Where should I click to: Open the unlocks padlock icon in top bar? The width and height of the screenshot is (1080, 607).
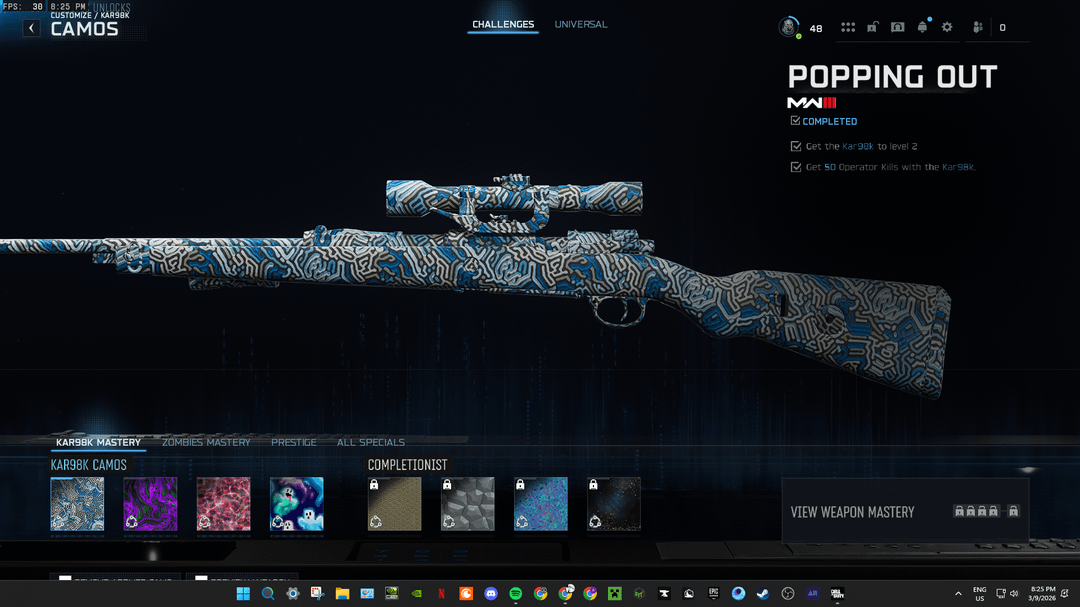click(x=872, y=28)
